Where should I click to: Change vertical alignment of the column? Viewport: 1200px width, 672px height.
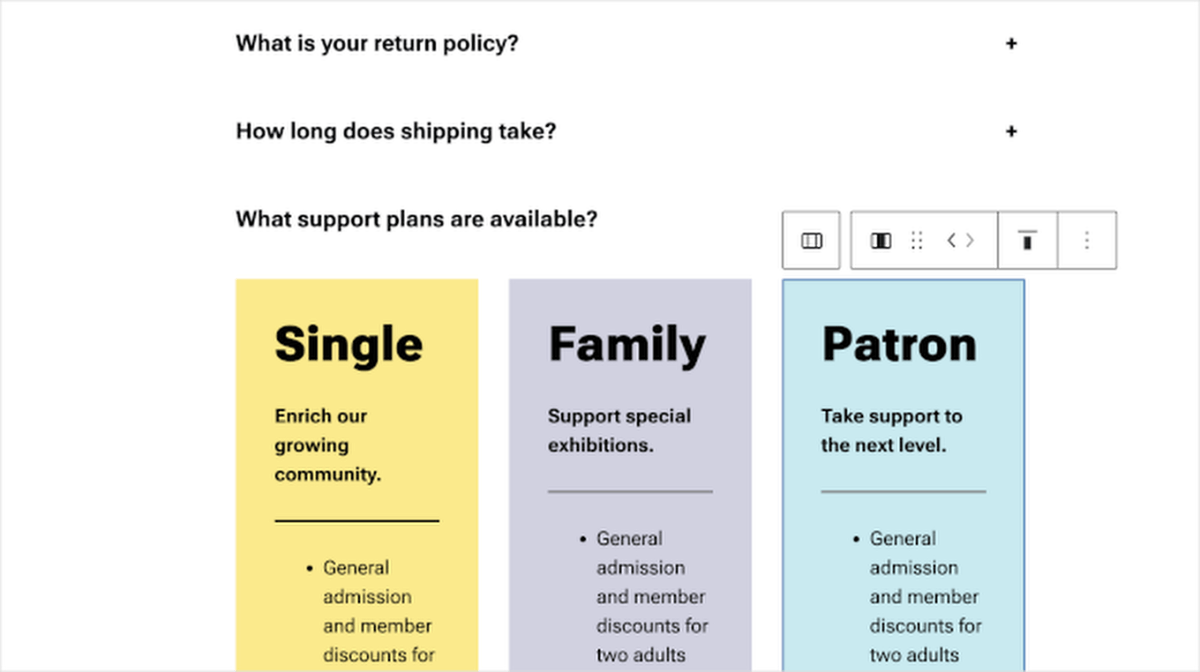pos(1027,241)
